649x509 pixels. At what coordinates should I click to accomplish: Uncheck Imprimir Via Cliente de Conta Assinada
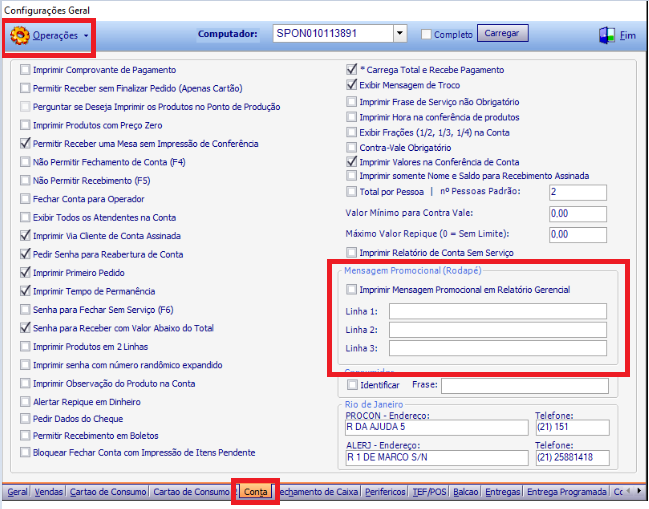[x=25, y=235]
